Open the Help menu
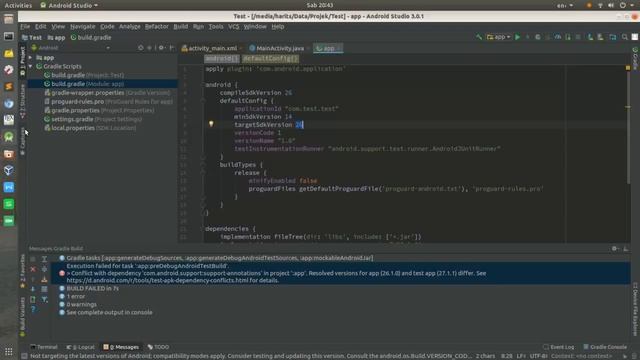The height and width of the screenshot is (360, 640). (278, 27)
